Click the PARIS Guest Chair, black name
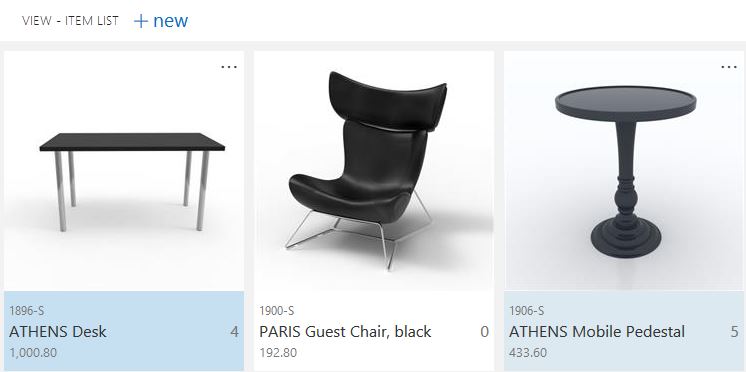Screen dimensions: 746x372 [345, 332]
